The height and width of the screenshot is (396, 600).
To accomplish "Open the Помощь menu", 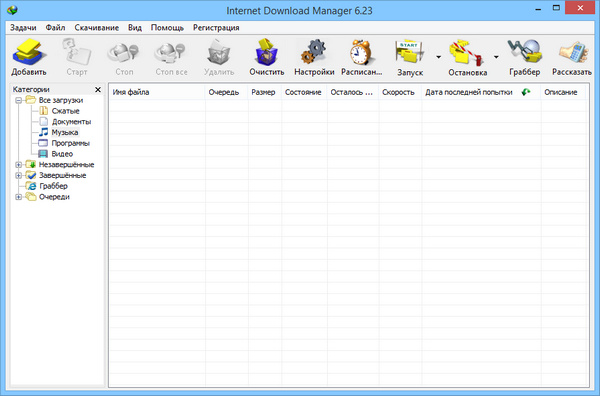I will pos(167,28).
